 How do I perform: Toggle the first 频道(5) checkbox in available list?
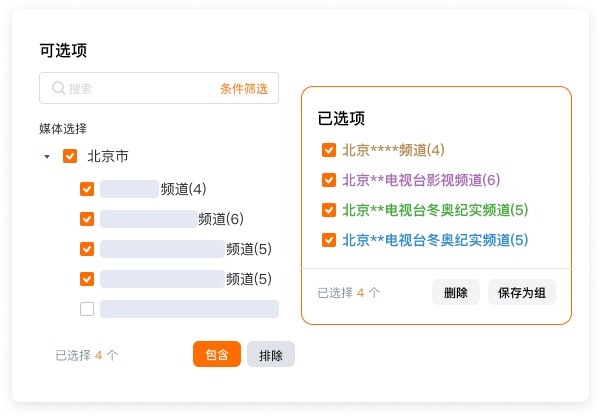point(87,249)
